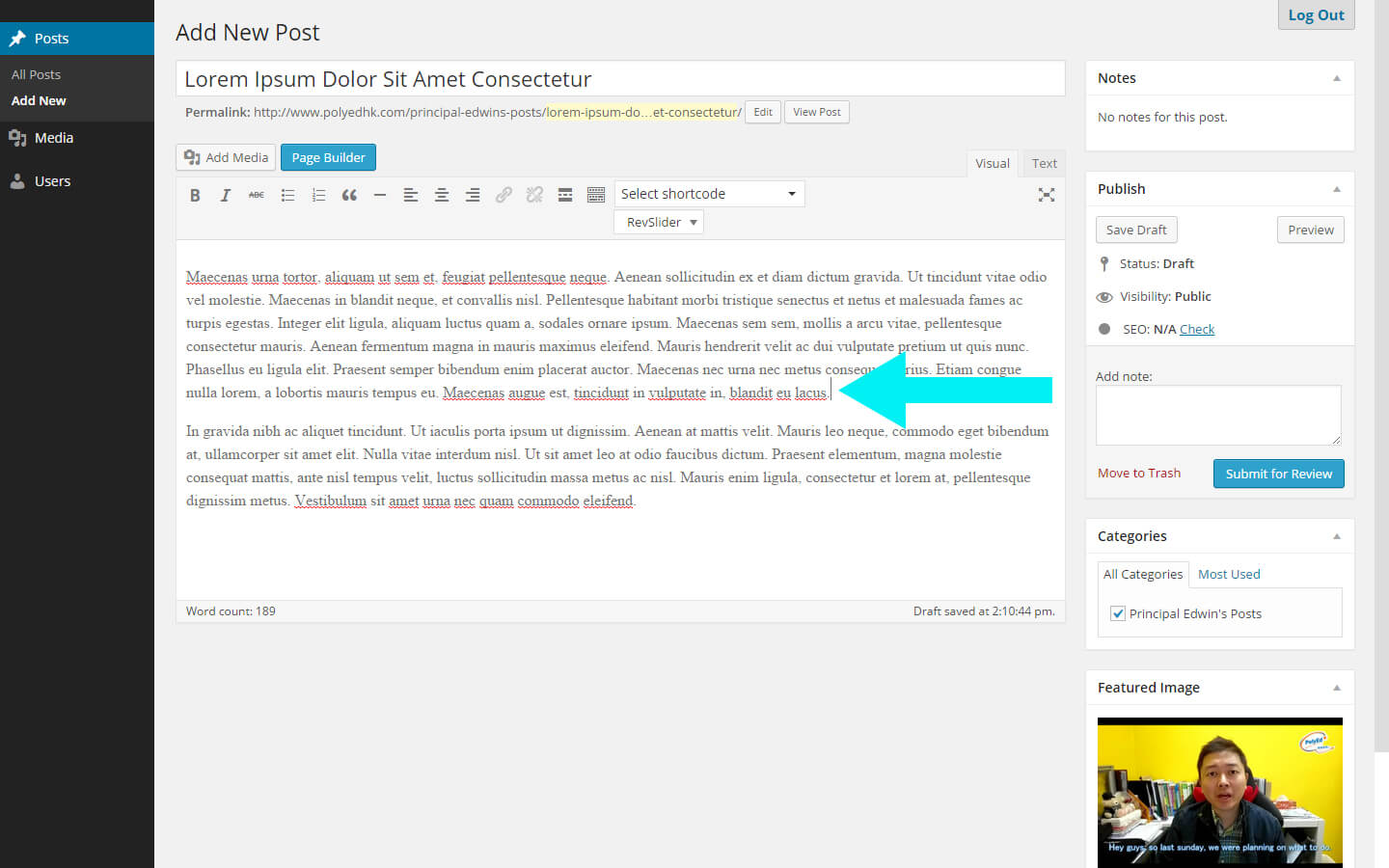Collapse the Featured Image panel
Screen dimensions: 1389x868
point(1337,688)
